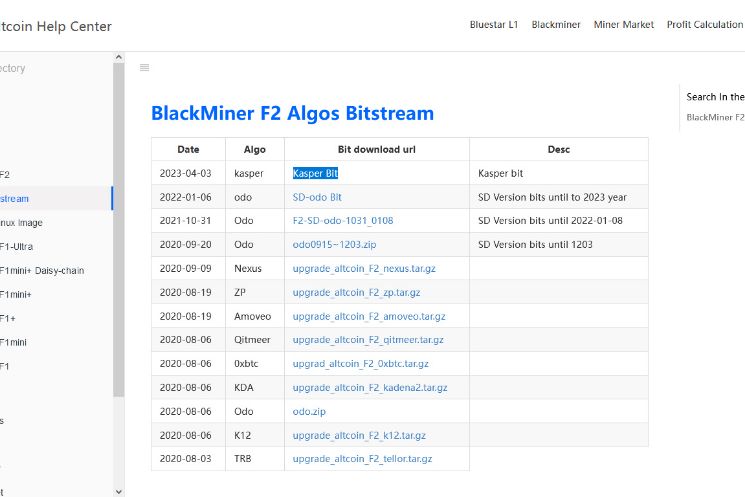Click the SD-odo Bit download link
This screenshot has width=745, height=497.
tap(317, 197)
